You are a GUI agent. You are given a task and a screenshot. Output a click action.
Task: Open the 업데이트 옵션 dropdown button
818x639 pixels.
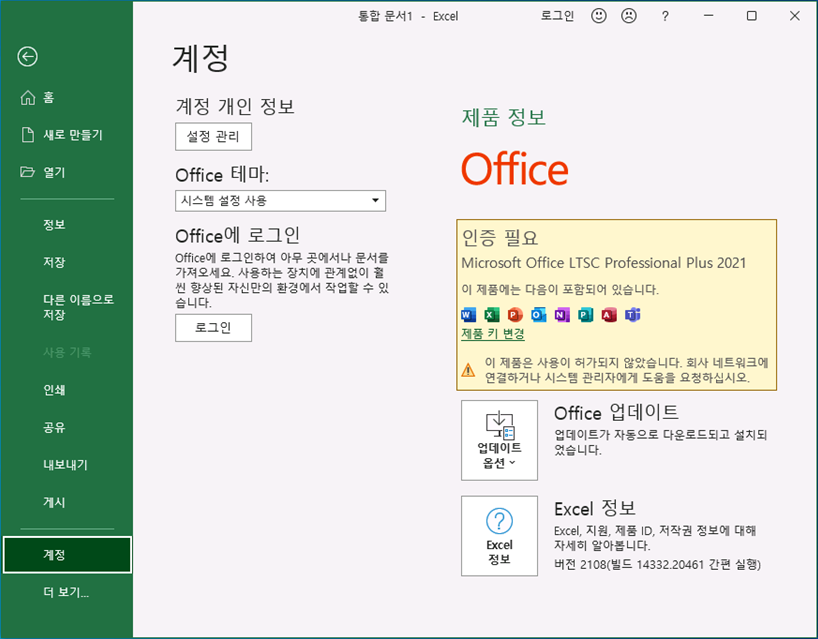pyautogui.click(x=499, y=440)
